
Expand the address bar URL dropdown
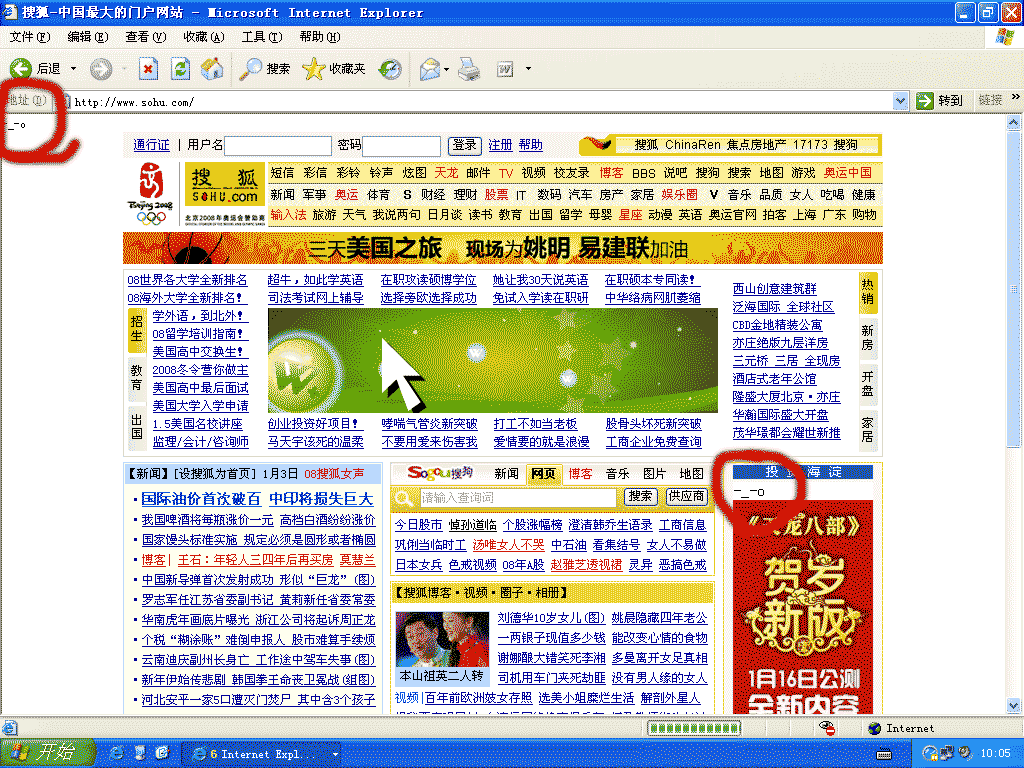(901, 101)
